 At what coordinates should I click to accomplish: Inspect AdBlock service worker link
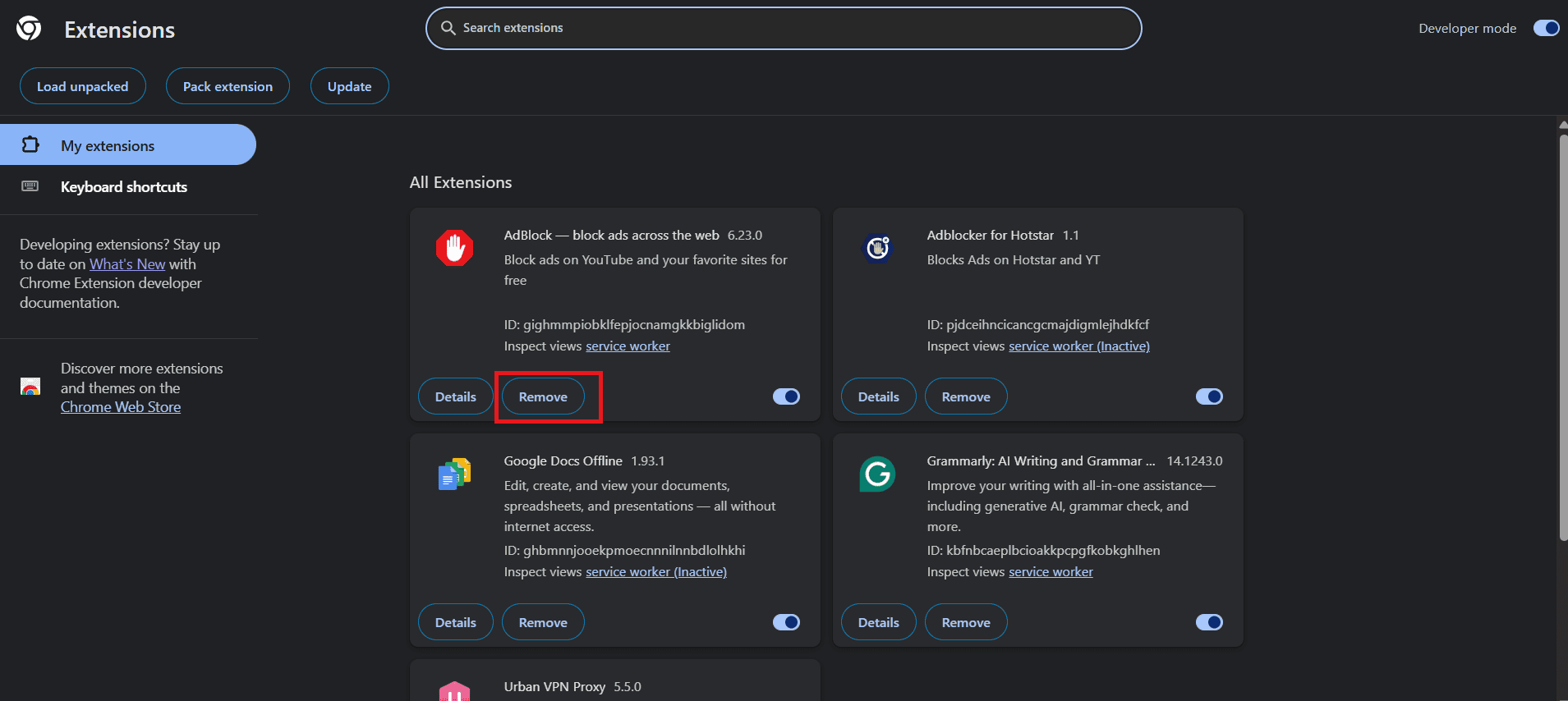628,346
